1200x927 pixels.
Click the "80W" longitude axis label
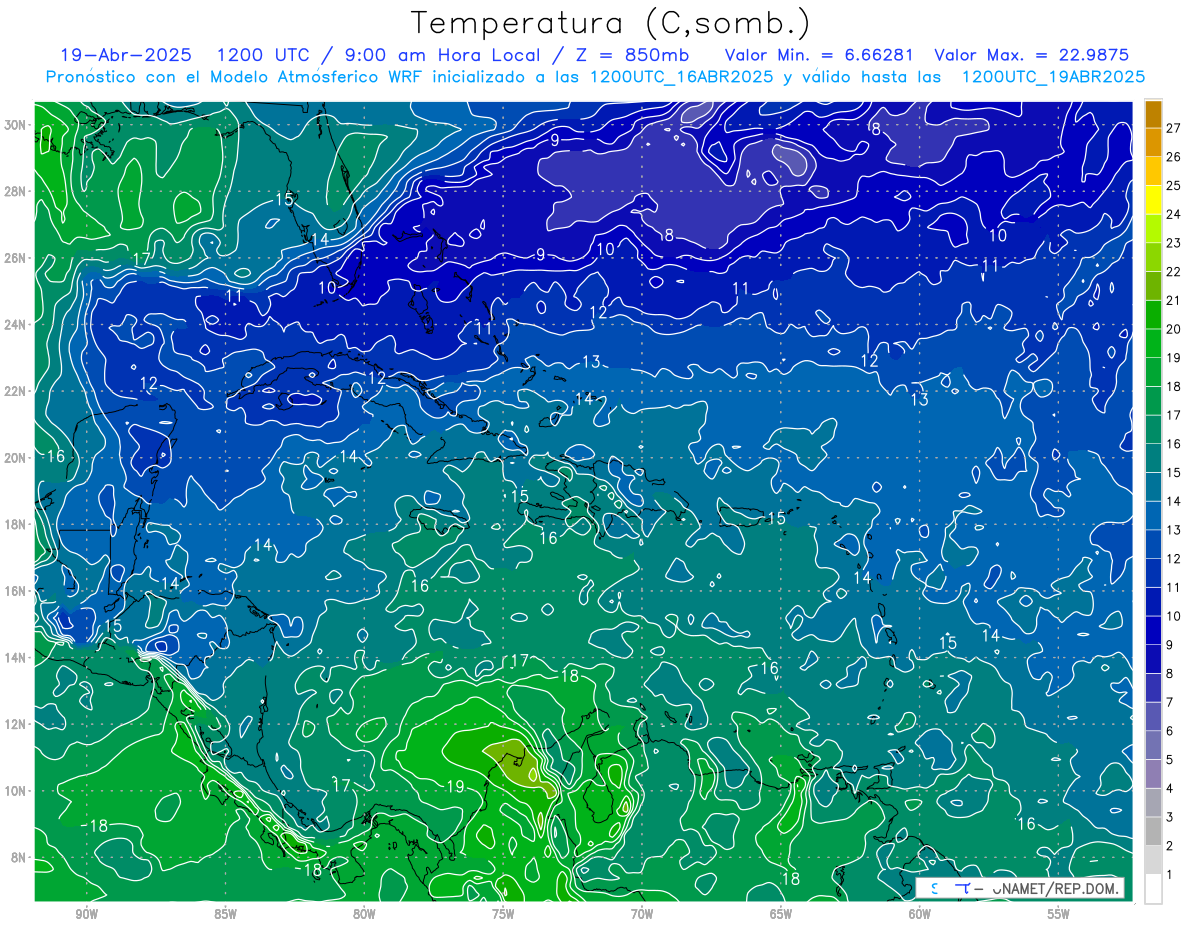(364, 913)
